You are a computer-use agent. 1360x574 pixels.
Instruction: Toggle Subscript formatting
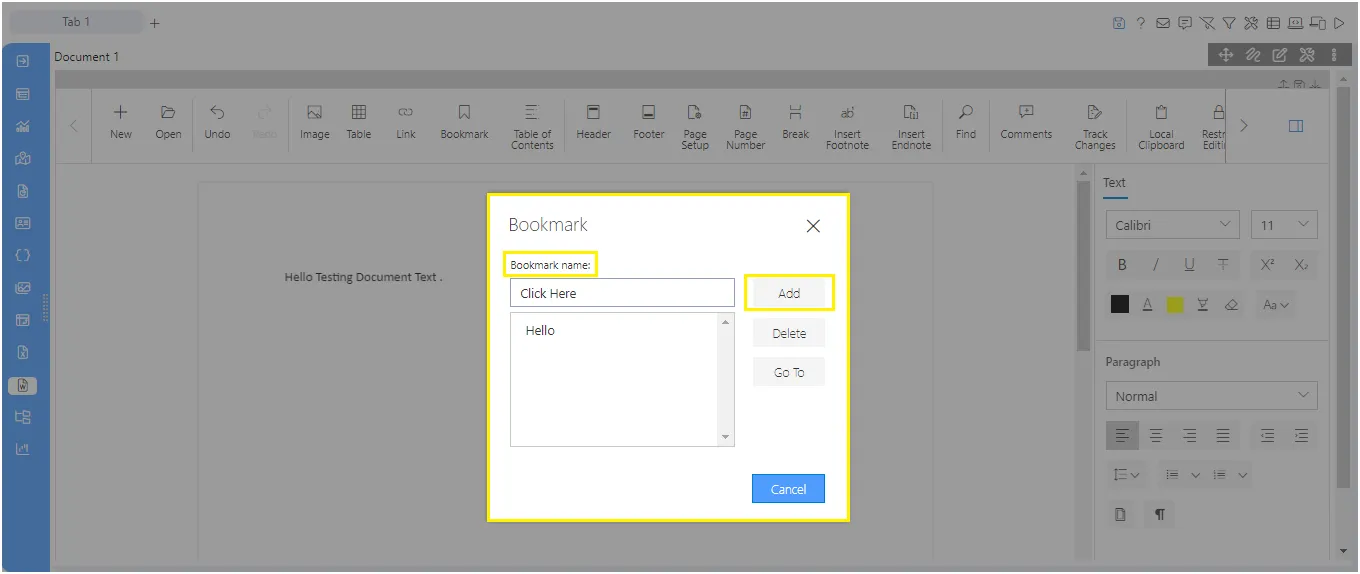click(x=1301, y=265)
